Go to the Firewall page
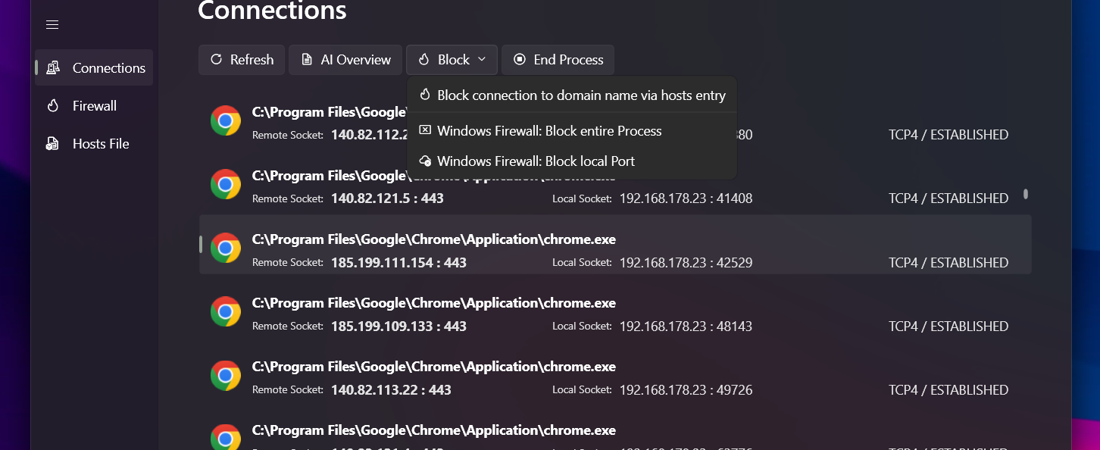The image size is (1100, 450). click(94, 106)
